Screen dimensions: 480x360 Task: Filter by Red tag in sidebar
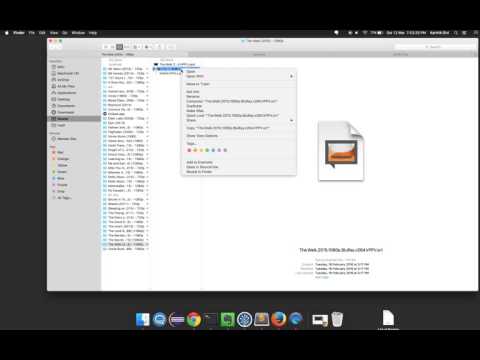58,152
